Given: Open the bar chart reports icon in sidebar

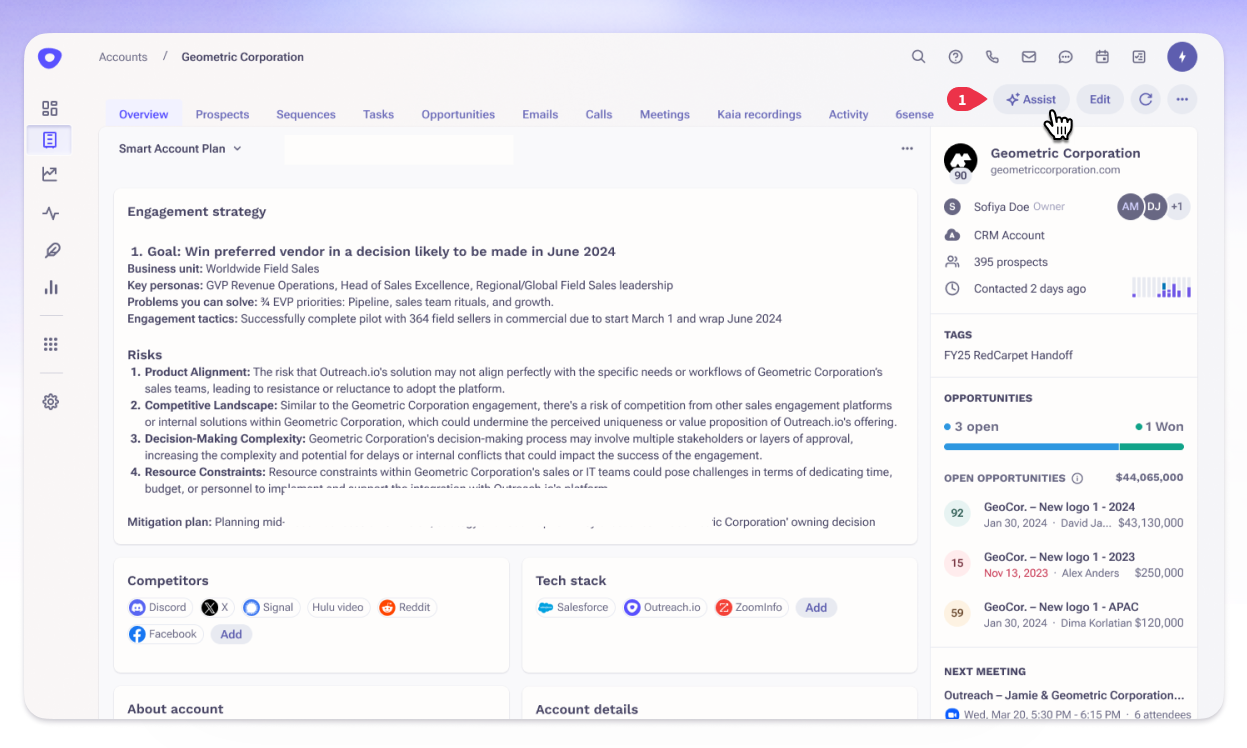Looking at the screenshot, I should [x=50, y=287].
